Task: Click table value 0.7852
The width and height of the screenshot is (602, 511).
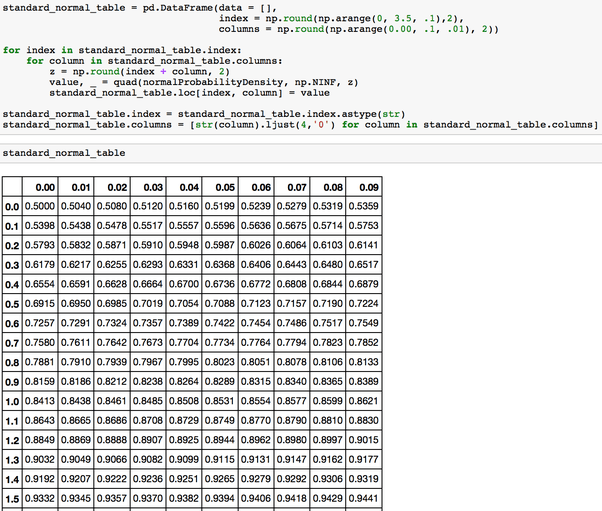Action: 364,342
